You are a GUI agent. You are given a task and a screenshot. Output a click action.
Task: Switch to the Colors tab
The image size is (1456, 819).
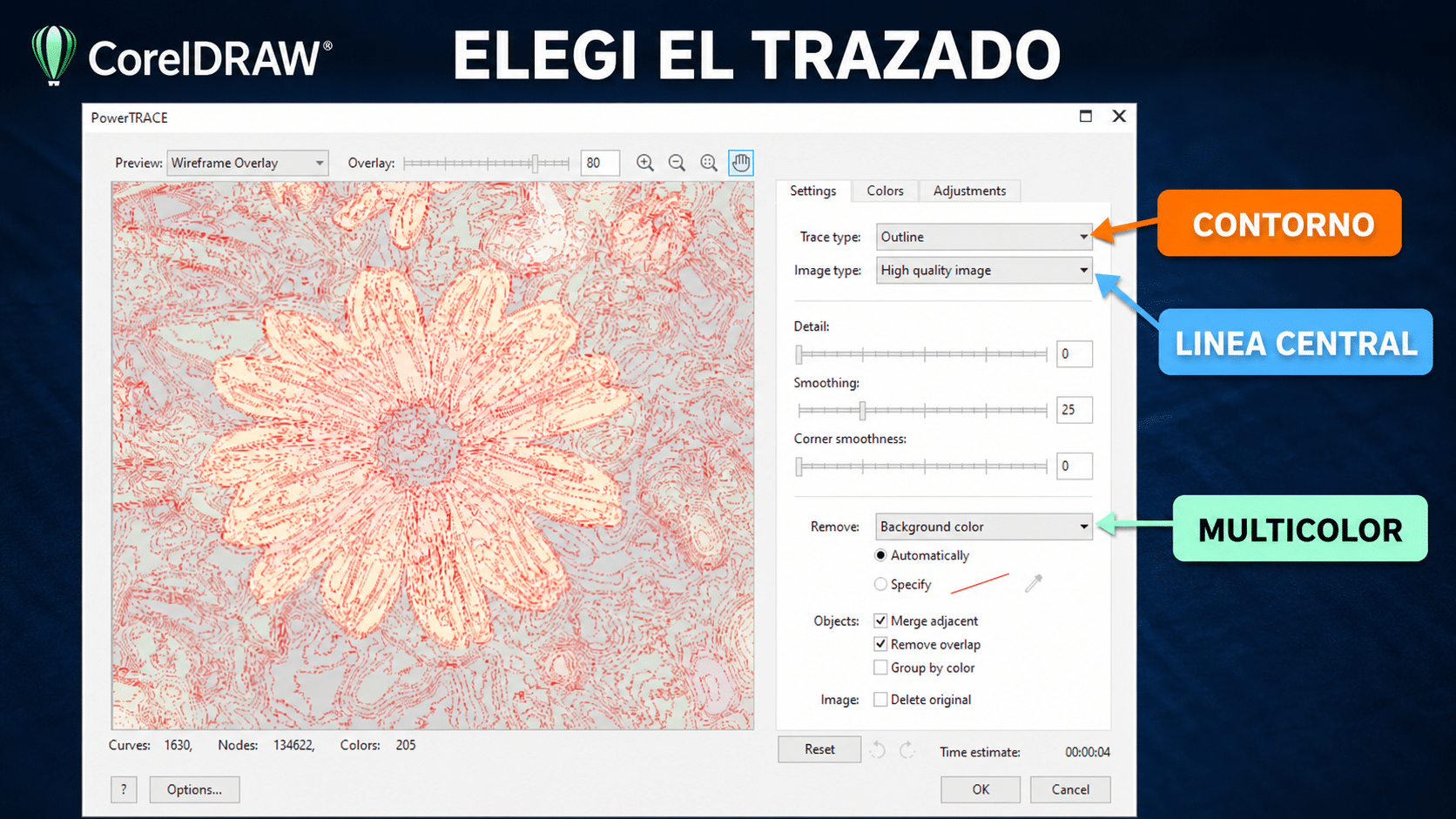click(x=885, y=191)
